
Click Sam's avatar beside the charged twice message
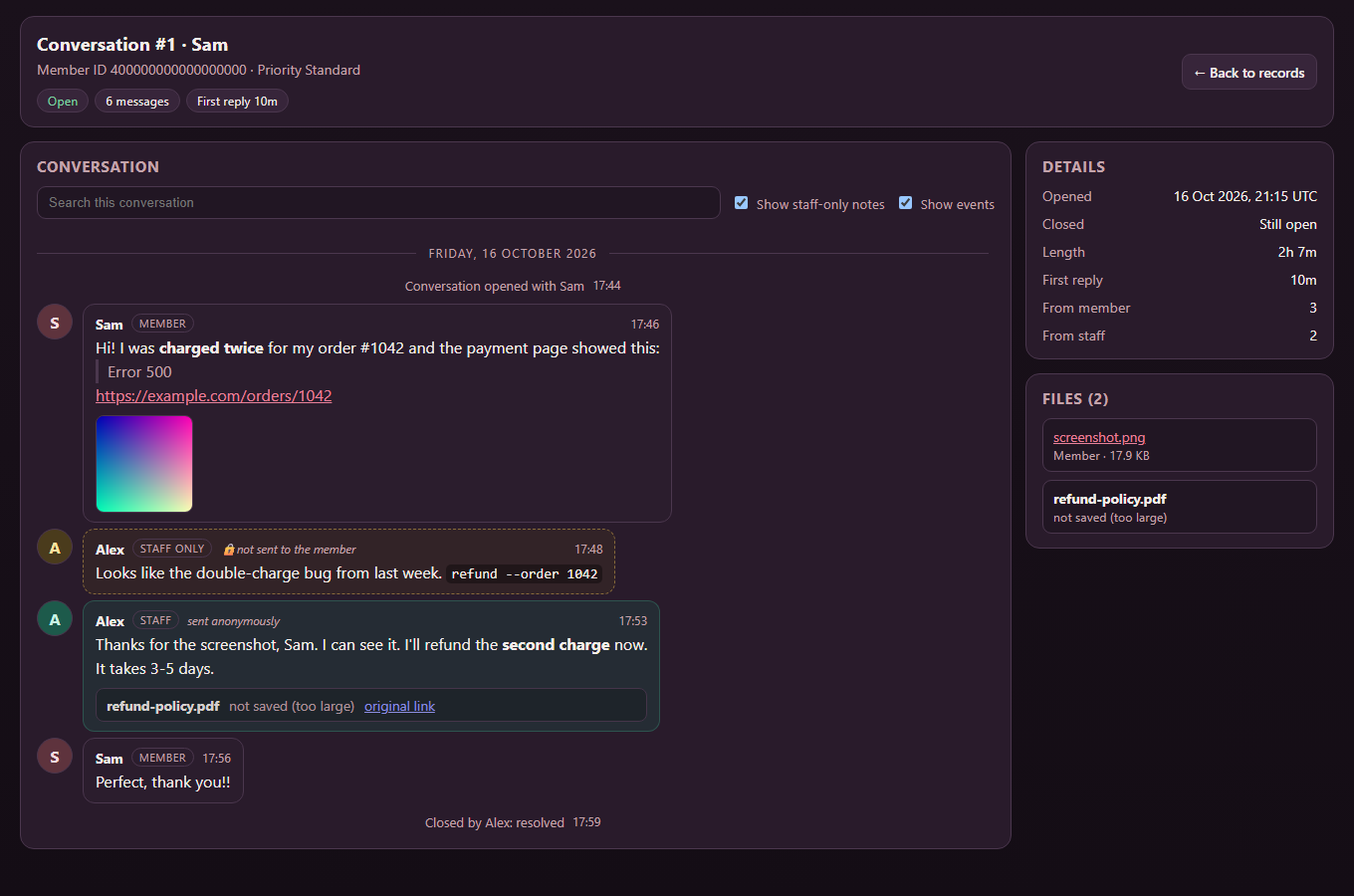(x=55, y=322)
